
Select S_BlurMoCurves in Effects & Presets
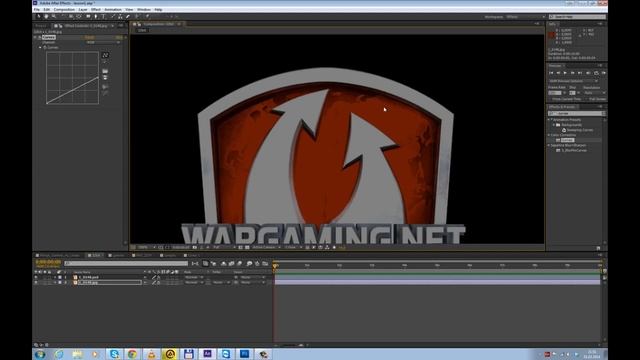coord(573,150)
